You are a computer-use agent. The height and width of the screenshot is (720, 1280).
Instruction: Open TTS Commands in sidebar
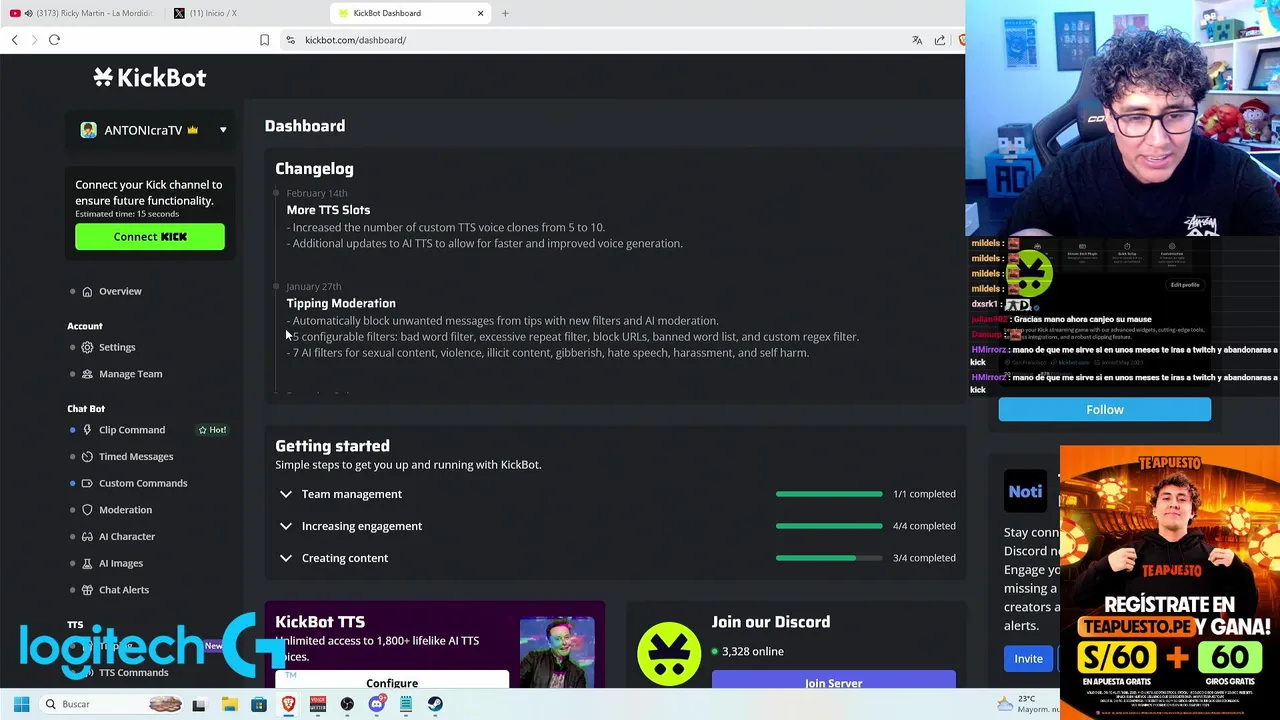[x=134, y=672]
